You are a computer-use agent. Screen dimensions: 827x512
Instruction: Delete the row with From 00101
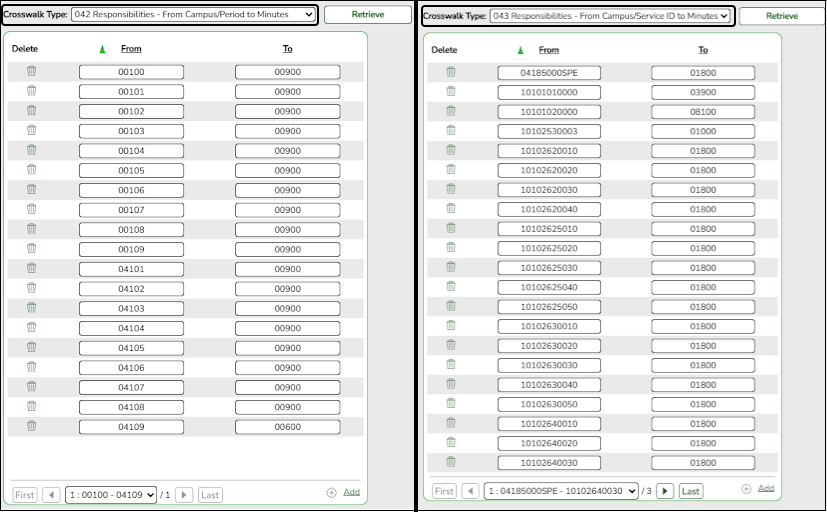pyautogui.click(x=32, y=91)
